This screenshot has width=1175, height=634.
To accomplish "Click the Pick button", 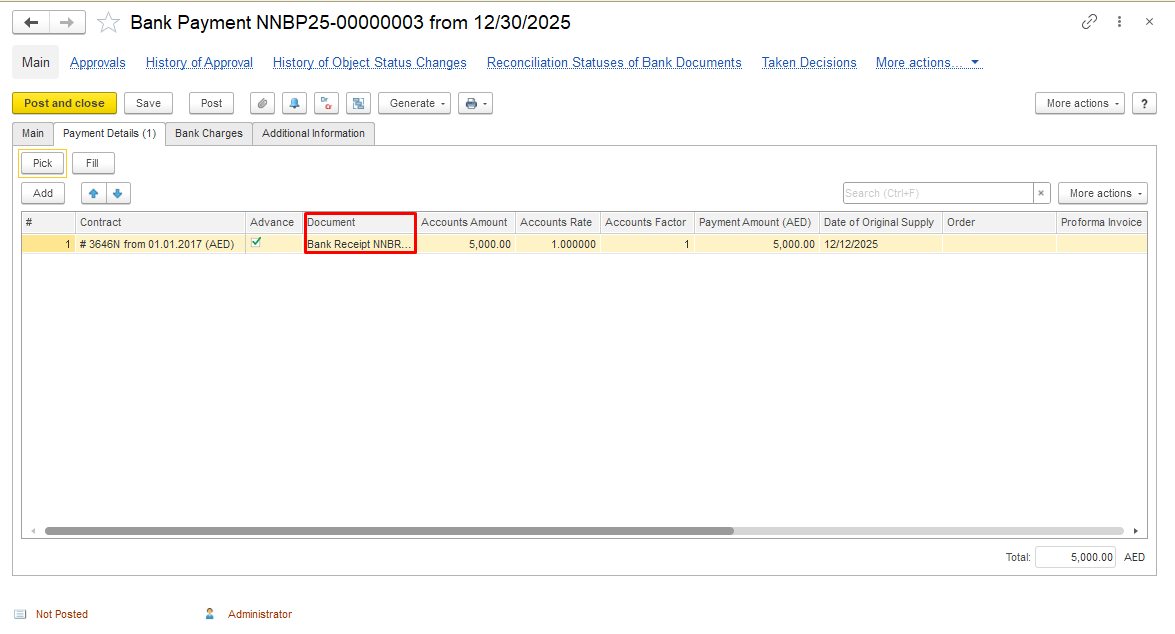I will [43, 163].
